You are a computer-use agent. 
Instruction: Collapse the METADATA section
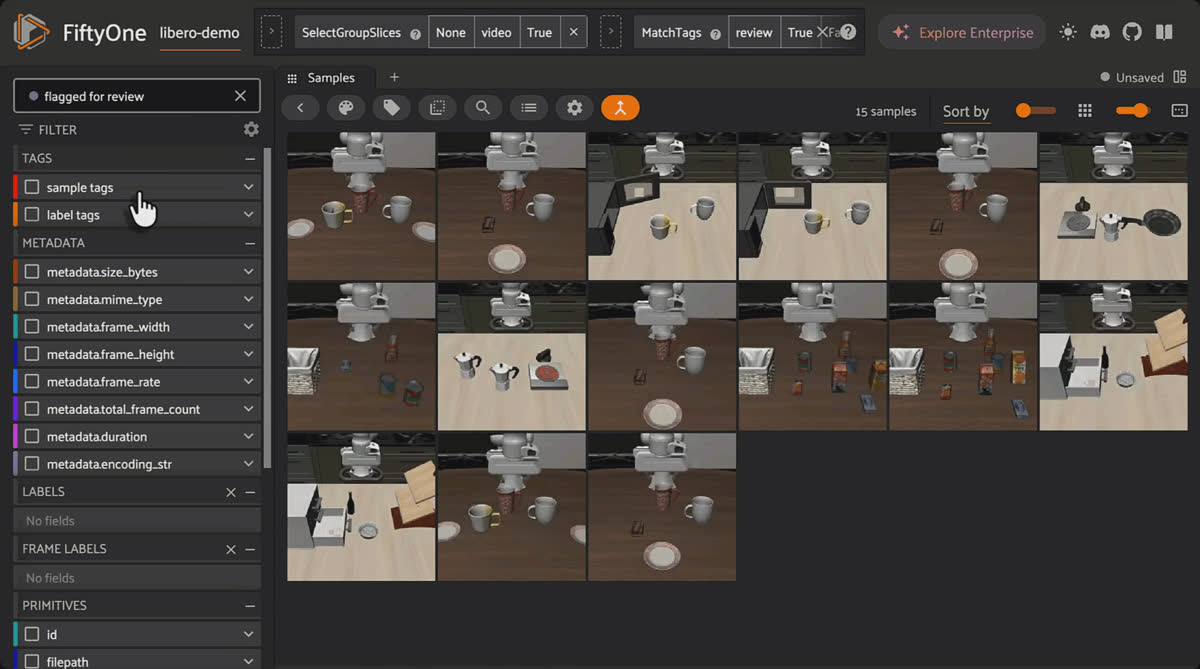[250, 243]
